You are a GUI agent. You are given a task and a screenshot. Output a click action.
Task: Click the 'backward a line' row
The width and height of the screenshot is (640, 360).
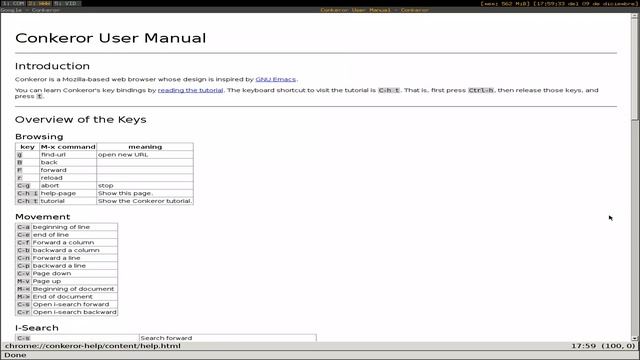tap(67, 266)
